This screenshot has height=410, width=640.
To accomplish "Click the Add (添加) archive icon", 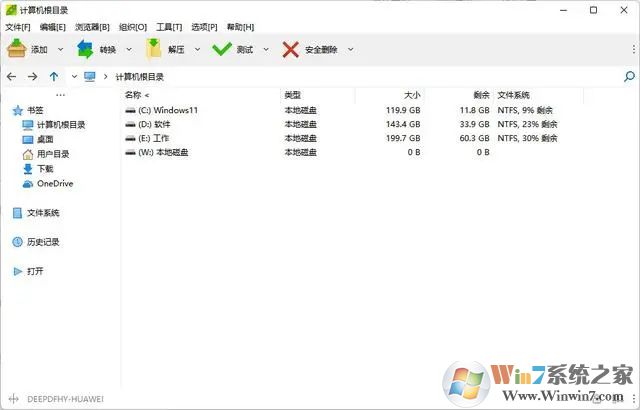I will 17,49.
